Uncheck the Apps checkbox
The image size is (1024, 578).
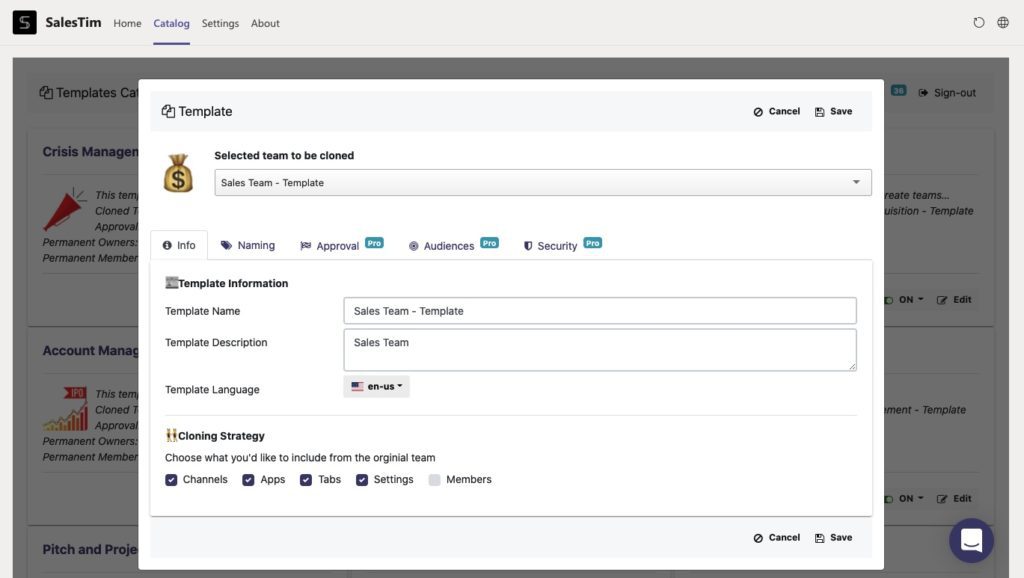click(248, 480)
